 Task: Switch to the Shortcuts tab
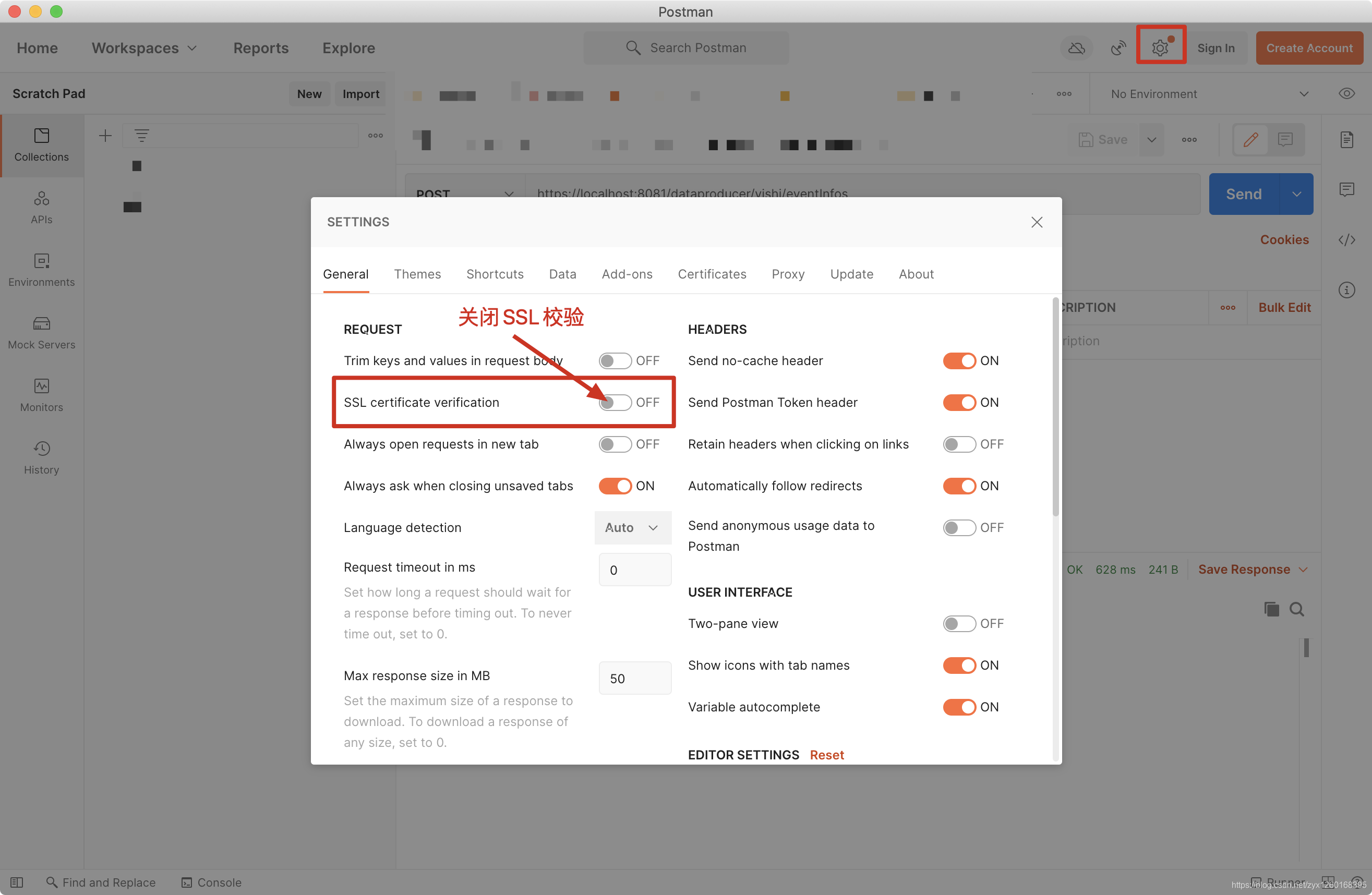[495, 274]
